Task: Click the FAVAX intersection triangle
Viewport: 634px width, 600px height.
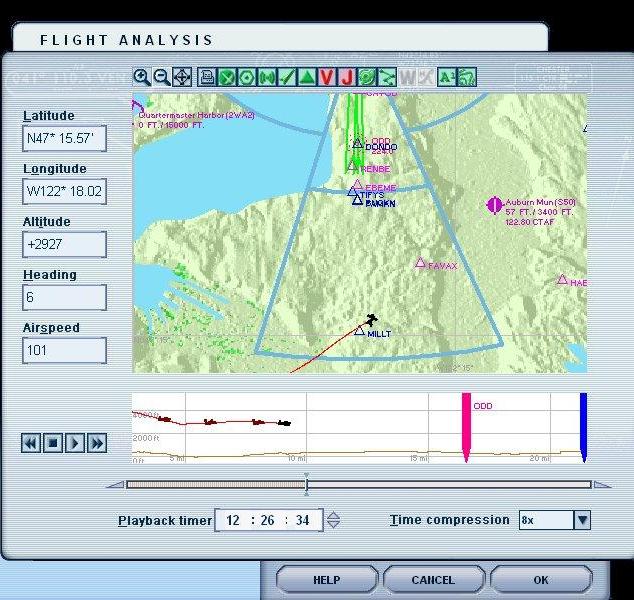Action: click(420, 263)
